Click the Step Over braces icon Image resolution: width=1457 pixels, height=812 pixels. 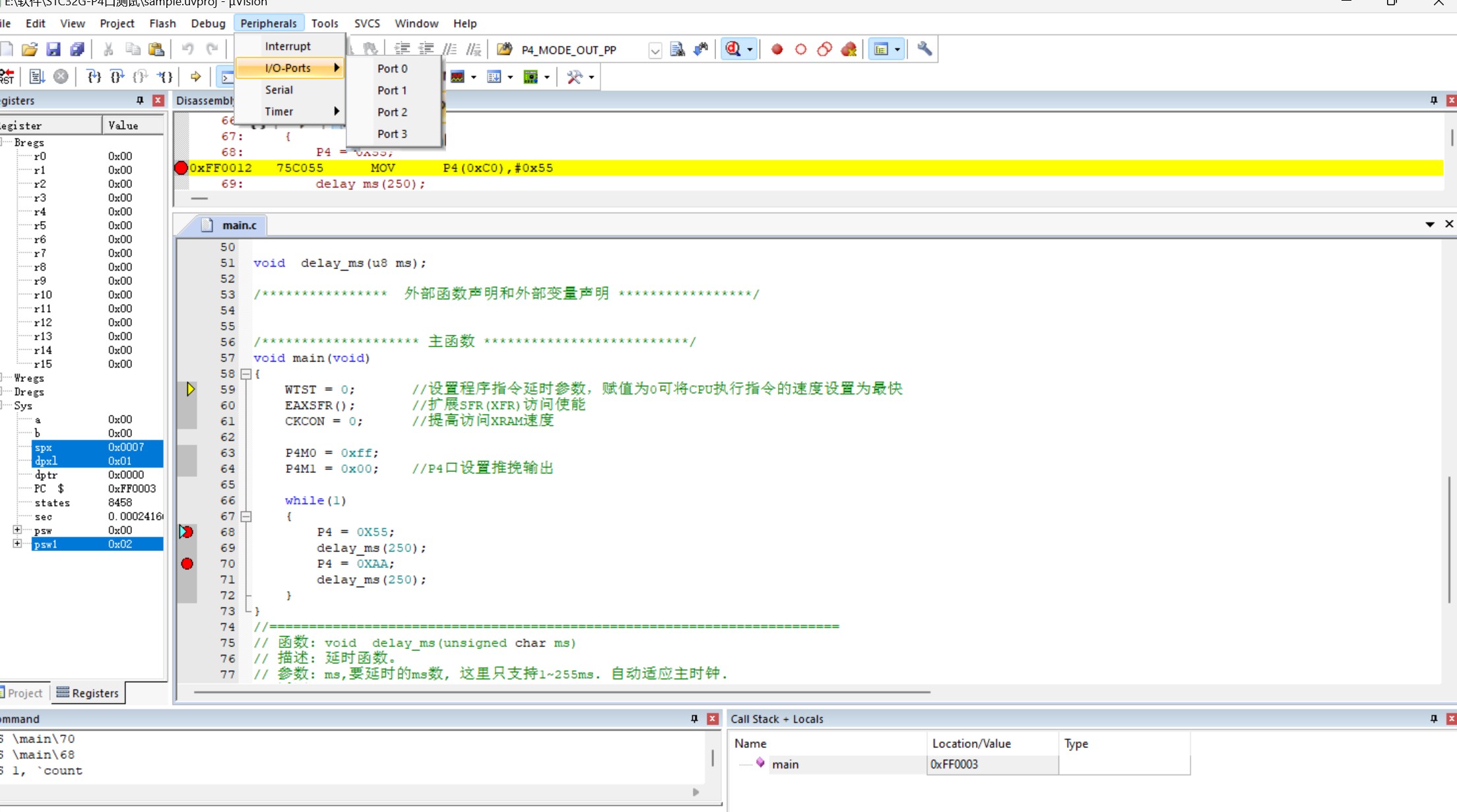pyautogui.click(x=117, y=77)
